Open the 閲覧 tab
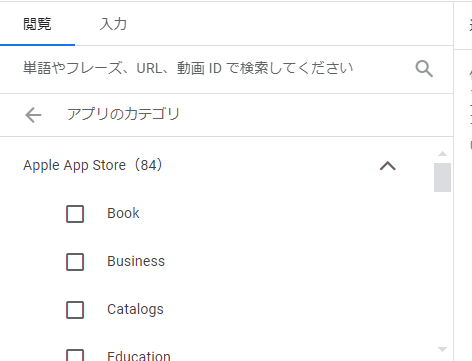472x361 pixels. point(37,24)
